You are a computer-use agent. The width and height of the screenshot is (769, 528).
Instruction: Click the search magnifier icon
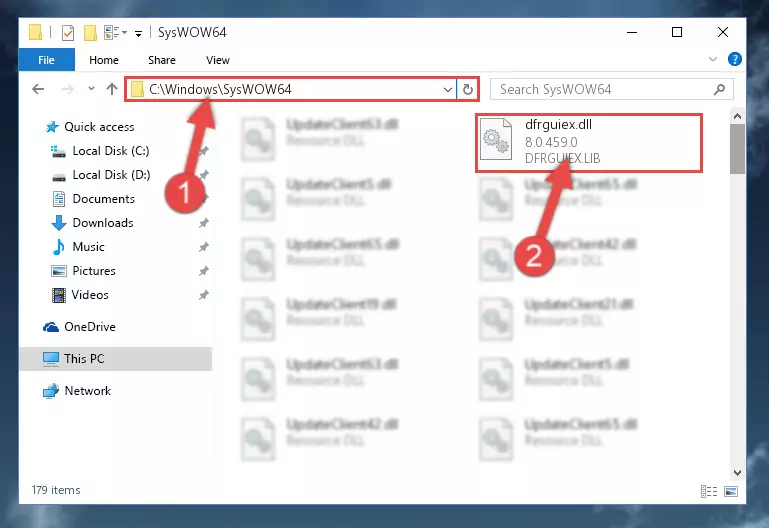[x=719, y=89]
